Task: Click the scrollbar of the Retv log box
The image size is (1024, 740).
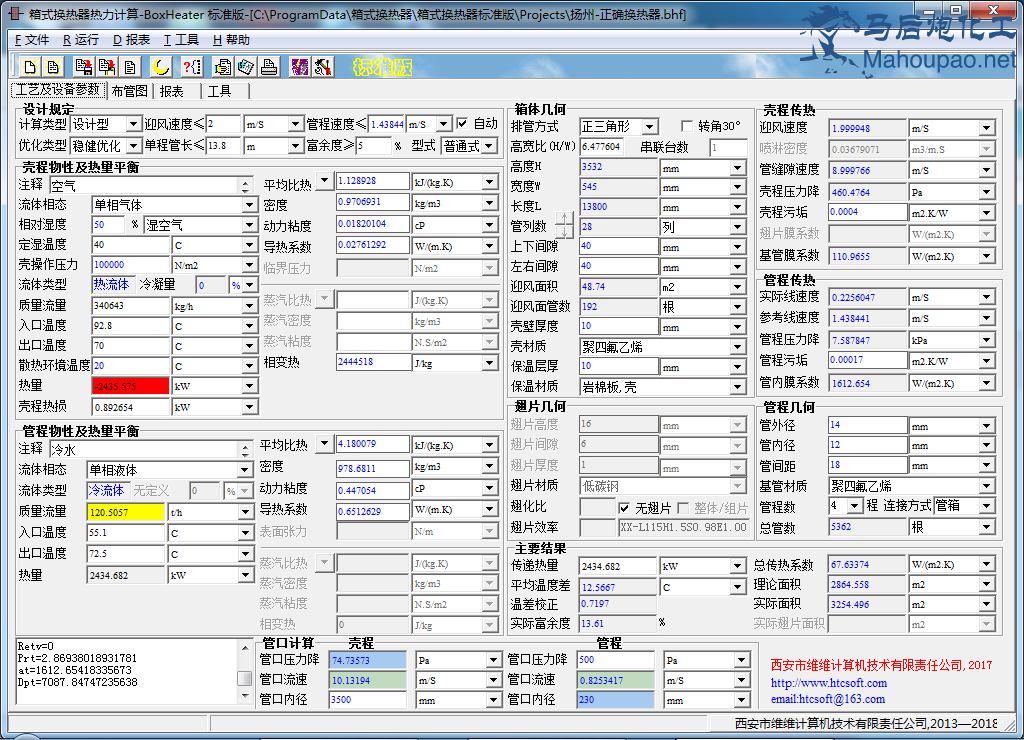Action: coord(245,671)
